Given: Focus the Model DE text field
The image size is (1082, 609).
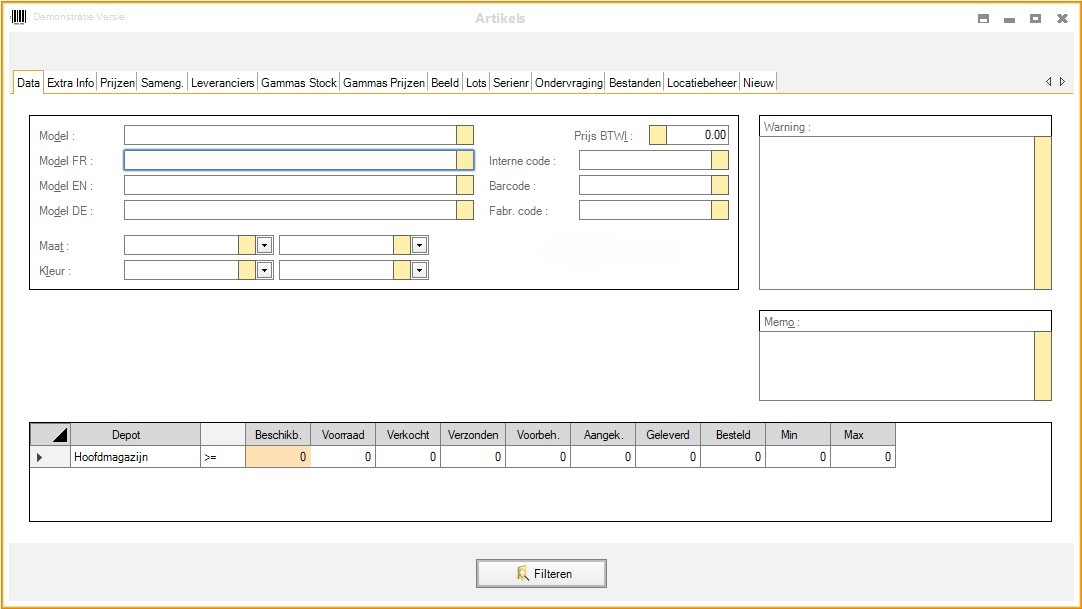Looking at the screenshot, I should [x=289, y=210].
